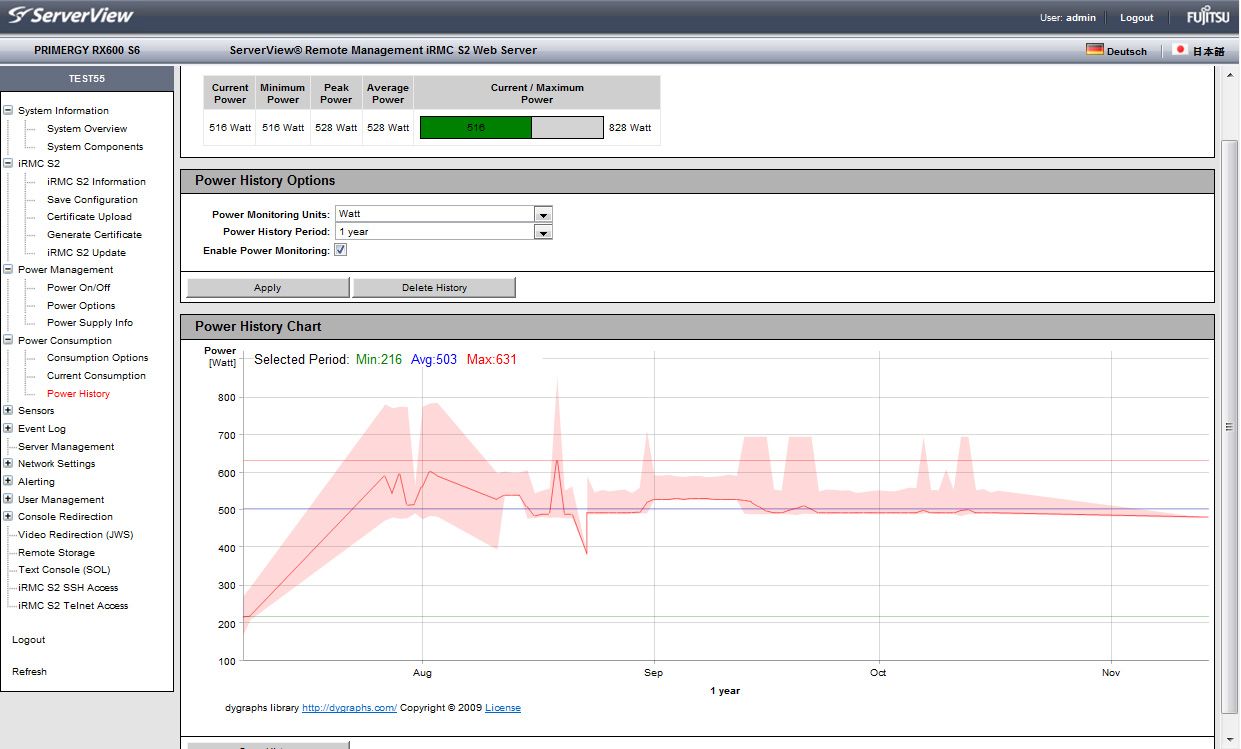Screen dimensions: 1241x749
Task: Open iRMC S2 SSH Access
Action: pyautogui.click(x=68, y=588)
